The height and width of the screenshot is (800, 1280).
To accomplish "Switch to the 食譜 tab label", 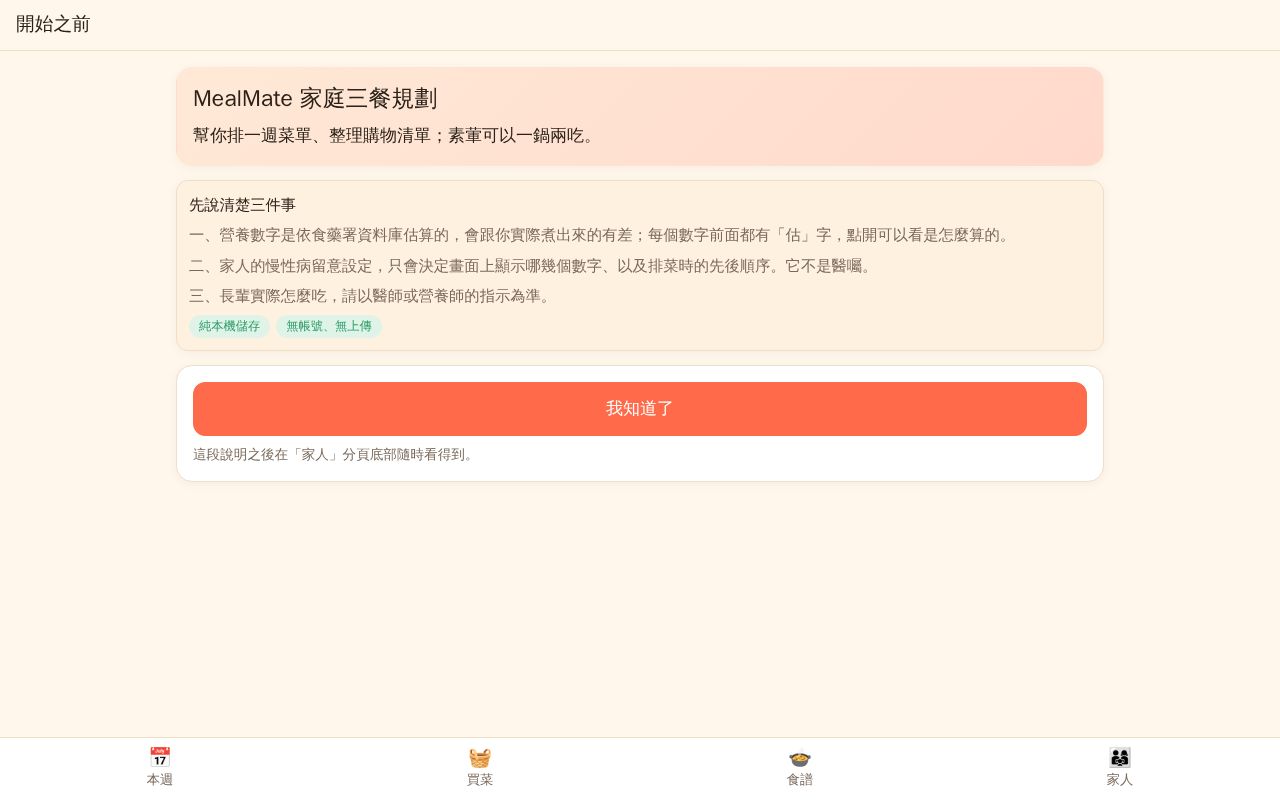I will pos(800,780).
